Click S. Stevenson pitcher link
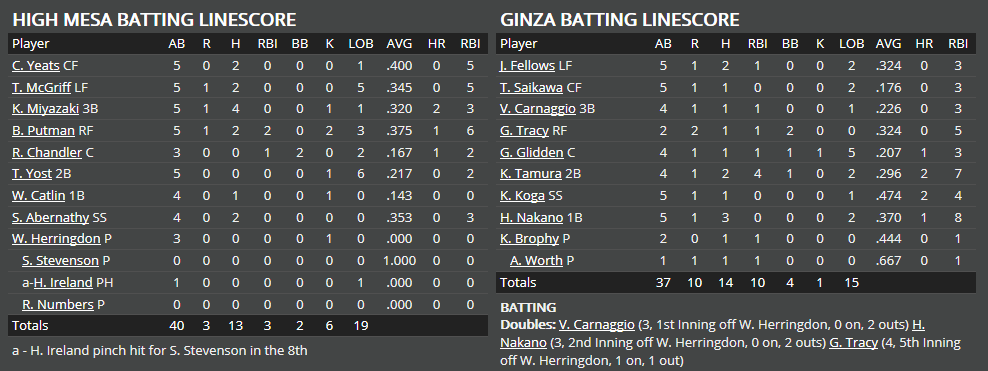This screenshot has width=988, height=371. [60, 261]
